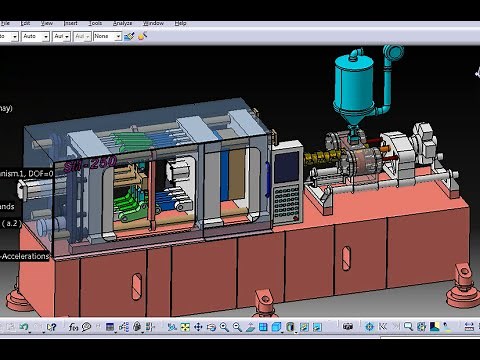Click the Zoom Out magnifier

[x=237, y=327]
